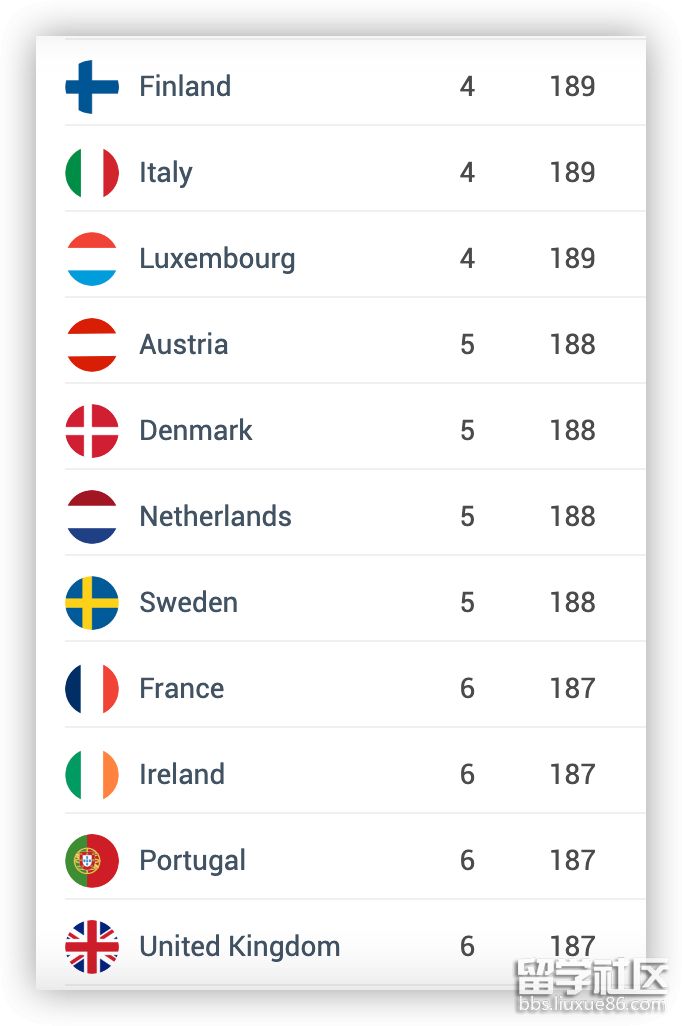Click the Netherlands flag icon
Image resolution: width=682 pixels, height=1026 pixels.
pos(92,517)
